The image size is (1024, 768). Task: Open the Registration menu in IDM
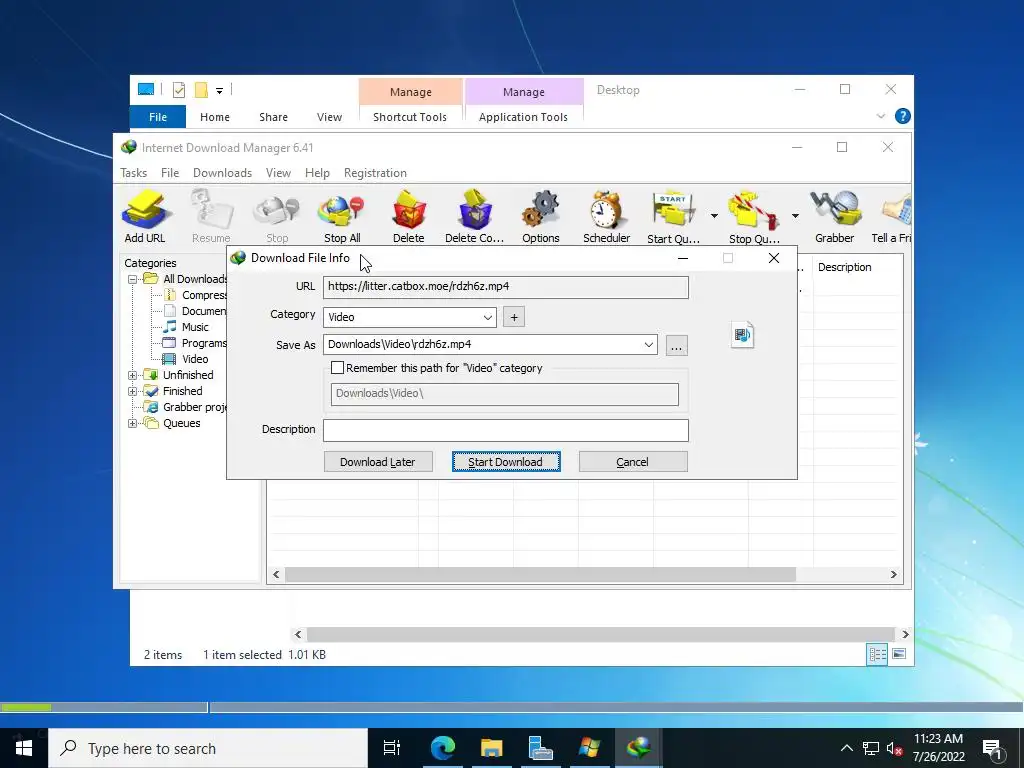pyautogui.click(x=375, y=173)
